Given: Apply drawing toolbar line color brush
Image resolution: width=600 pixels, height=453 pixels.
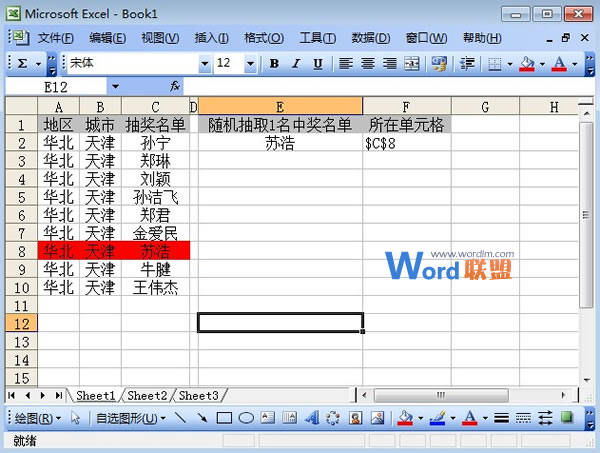Looking at the screenshot, I should click(x=438, y=418).
